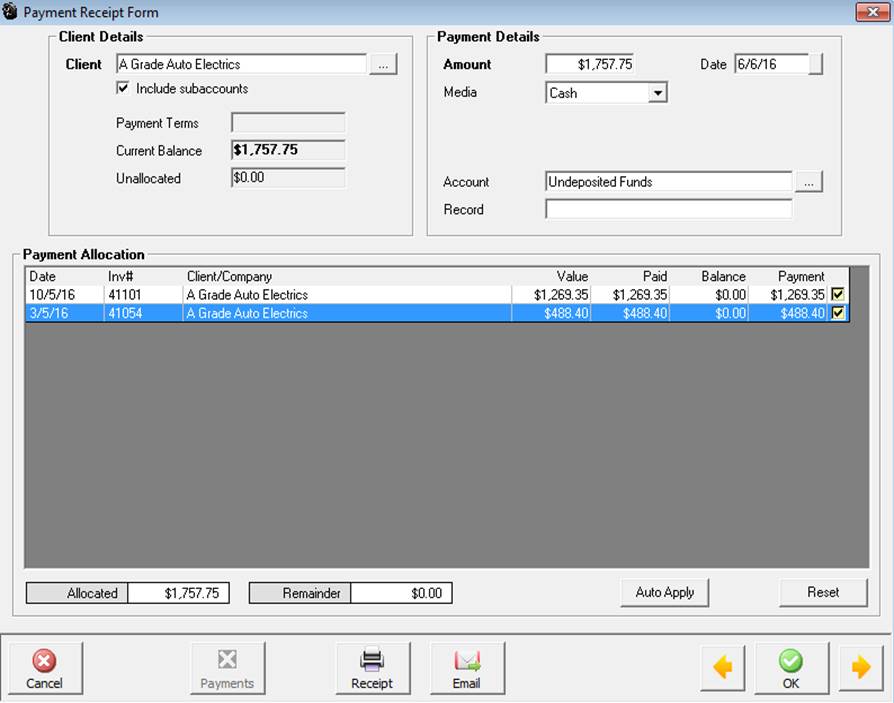This screenshot has height=703, width=894.
Task: Close the Payment Receipt Form window
Action: pos(872,12)
